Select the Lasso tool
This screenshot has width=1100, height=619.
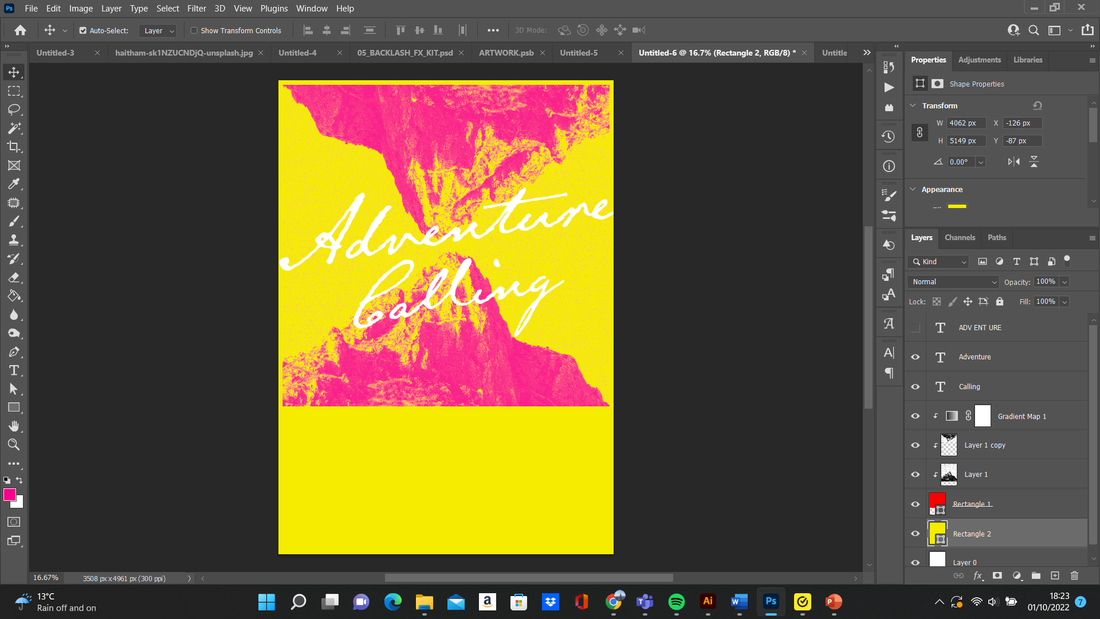click(13, 109)
